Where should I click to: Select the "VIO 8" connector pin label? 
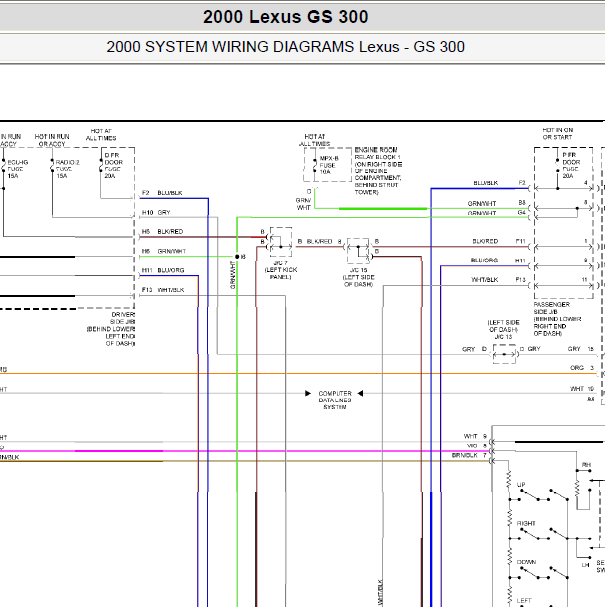[x=477, y=446]
